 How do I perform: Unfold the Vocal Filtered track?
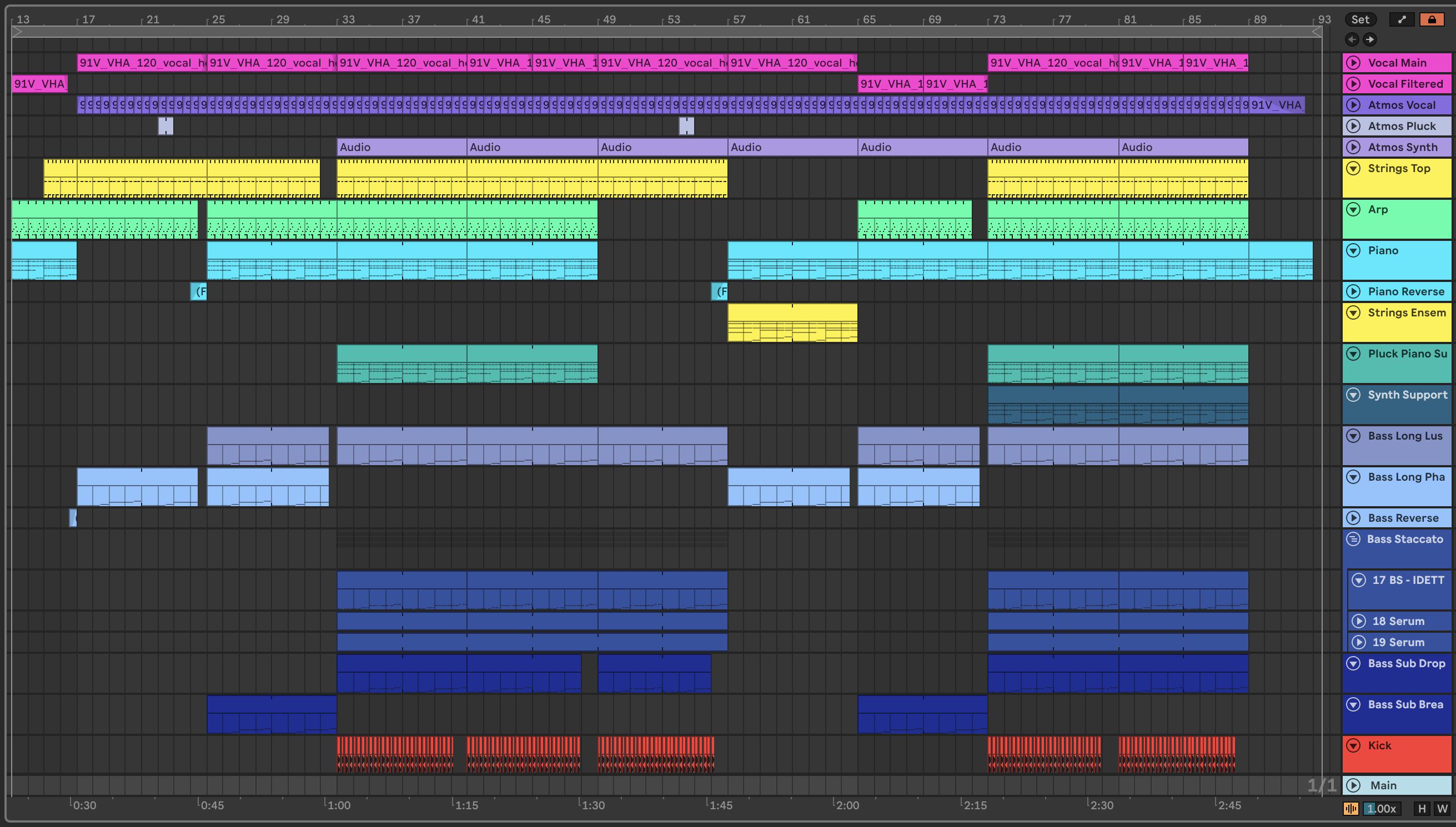[1354, 83]
